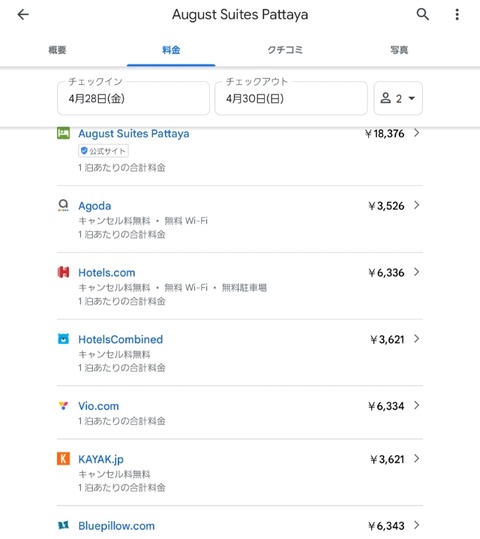
Task: Switch to the クチコミ tab
Action: click(x=285, y=50)
